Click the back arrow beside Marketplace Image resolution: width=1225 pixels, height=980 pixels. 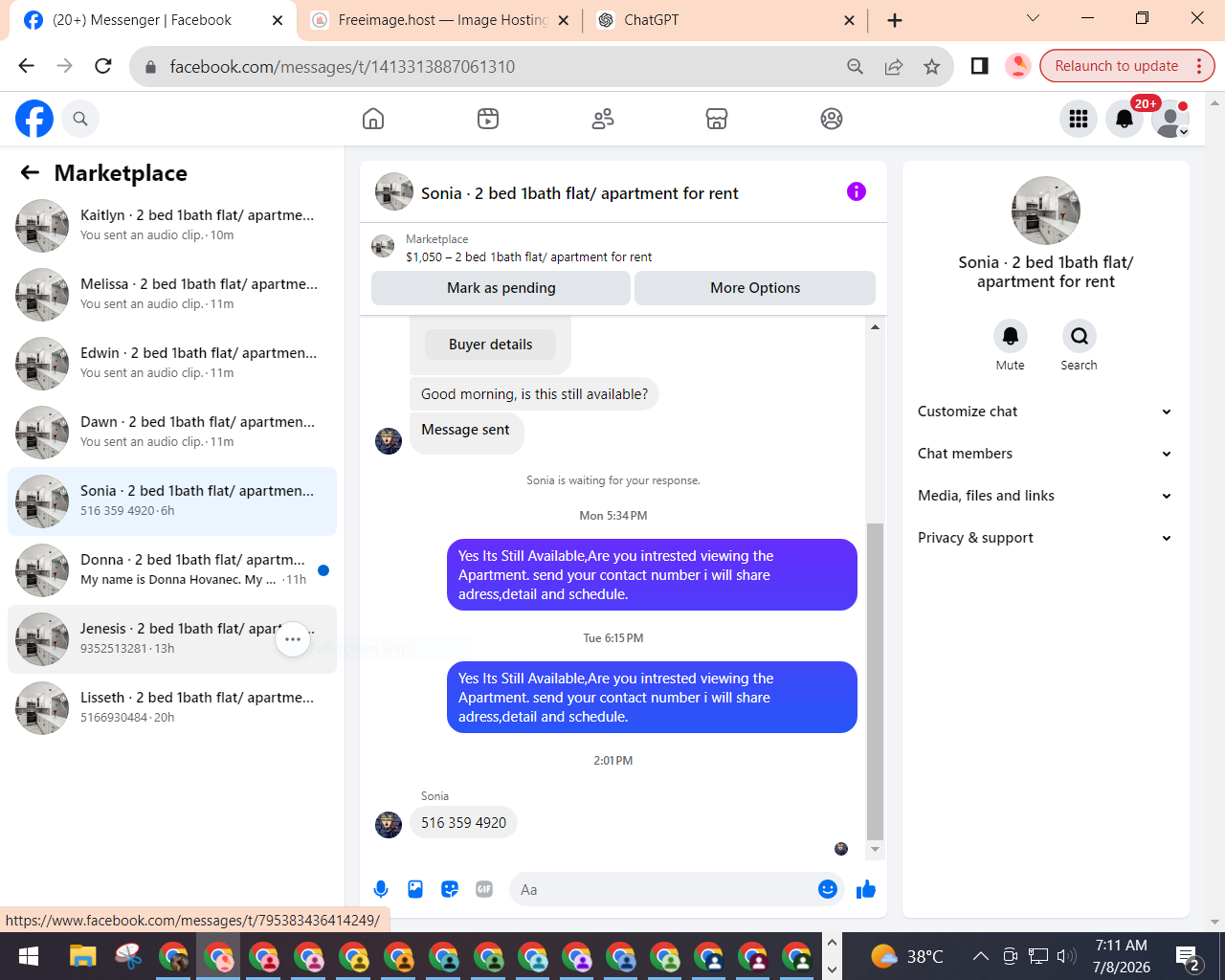click(31, 172)
